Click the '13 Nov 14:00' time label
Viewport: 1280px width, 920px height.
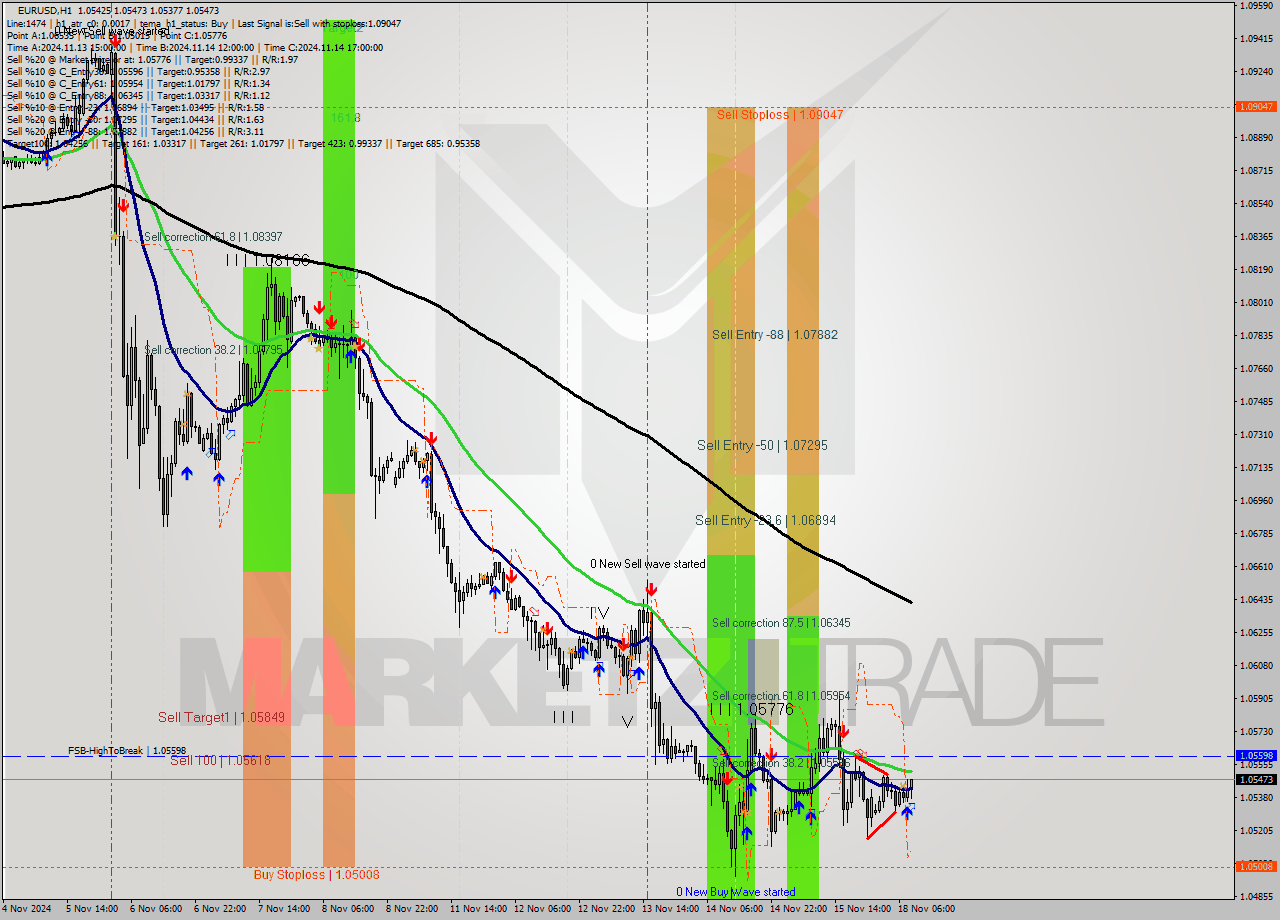[670, 909]
